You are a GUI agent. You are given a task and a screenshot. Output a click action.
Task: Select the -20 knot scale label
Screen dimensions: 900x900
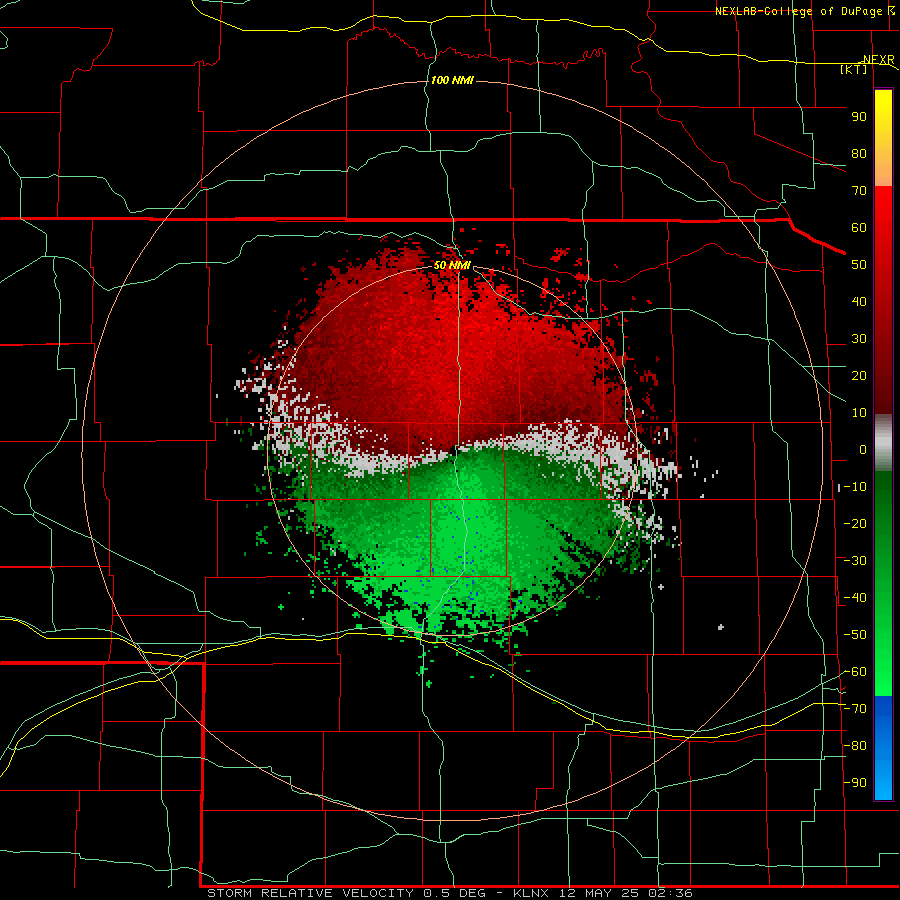[855, 523]
